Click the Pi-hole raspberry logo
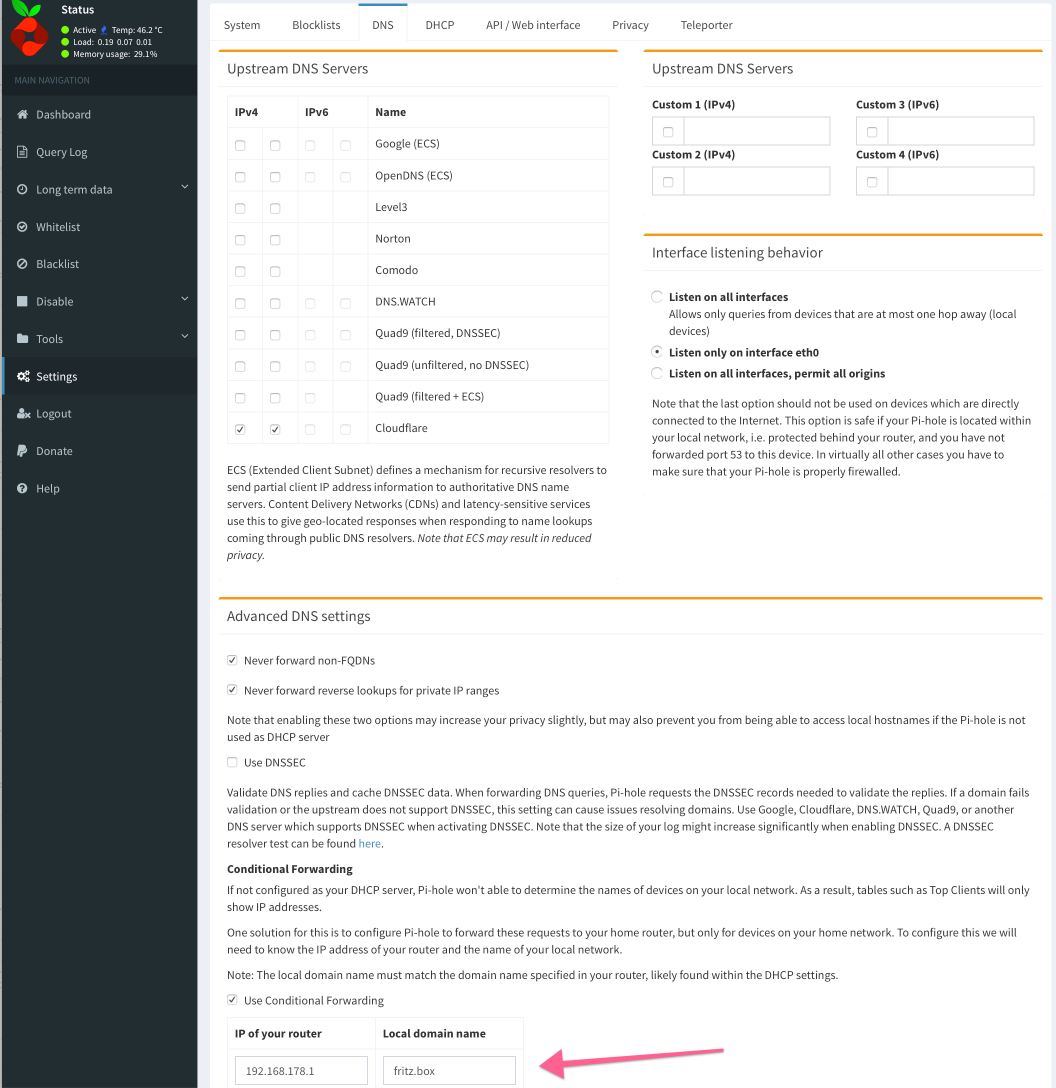The width and height of the screenshot is (1056, 1088). point(28,30)
